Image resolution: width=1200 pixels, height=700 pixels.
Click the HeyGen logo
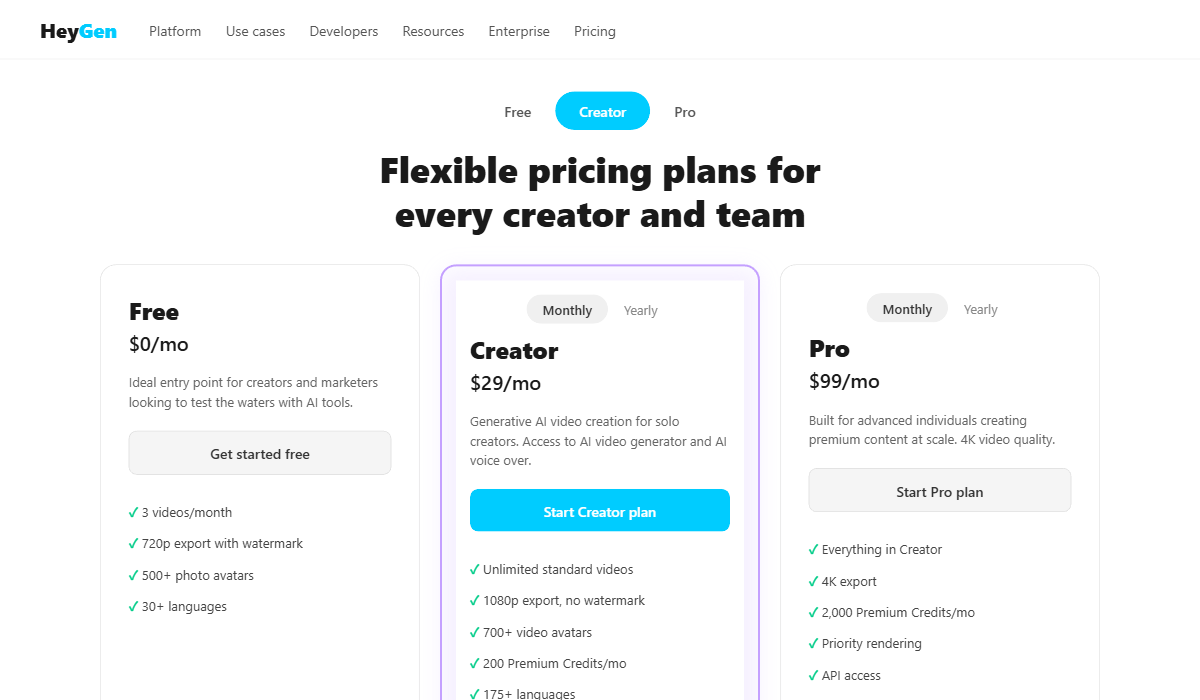[78, 31]
